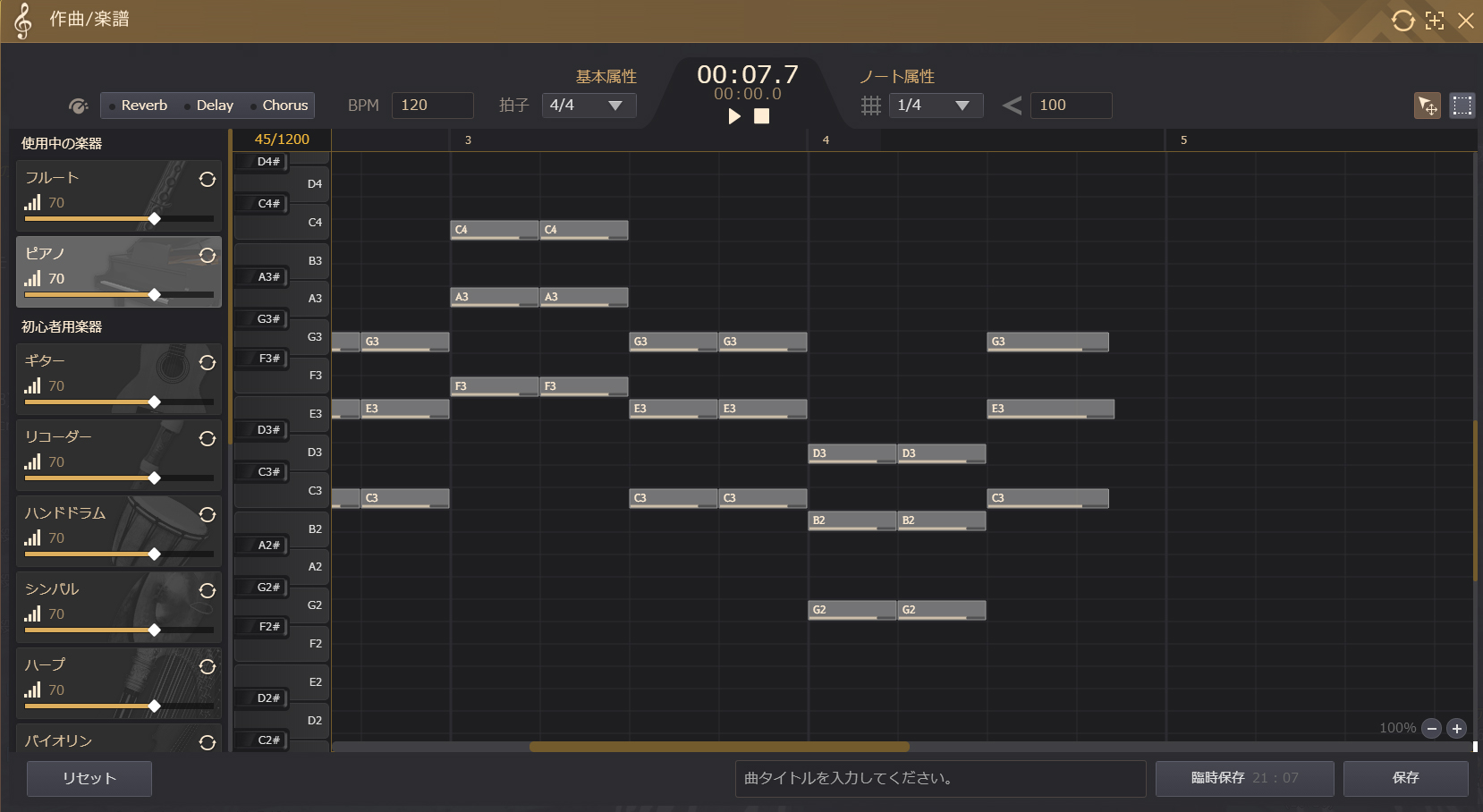This screenshot has width=1483, height=812.
Task: Click the F3# black piano key
Action: point(261,359)
